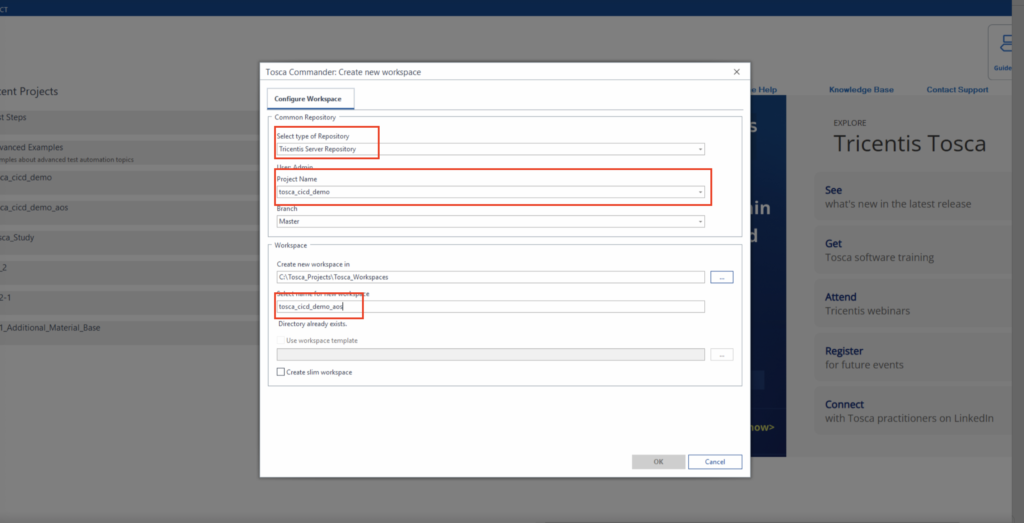The width and height of the screenshot is (1024, 523).
Task: Switch to the Configure Workspace tab
Action: click(x=310, y=99)
